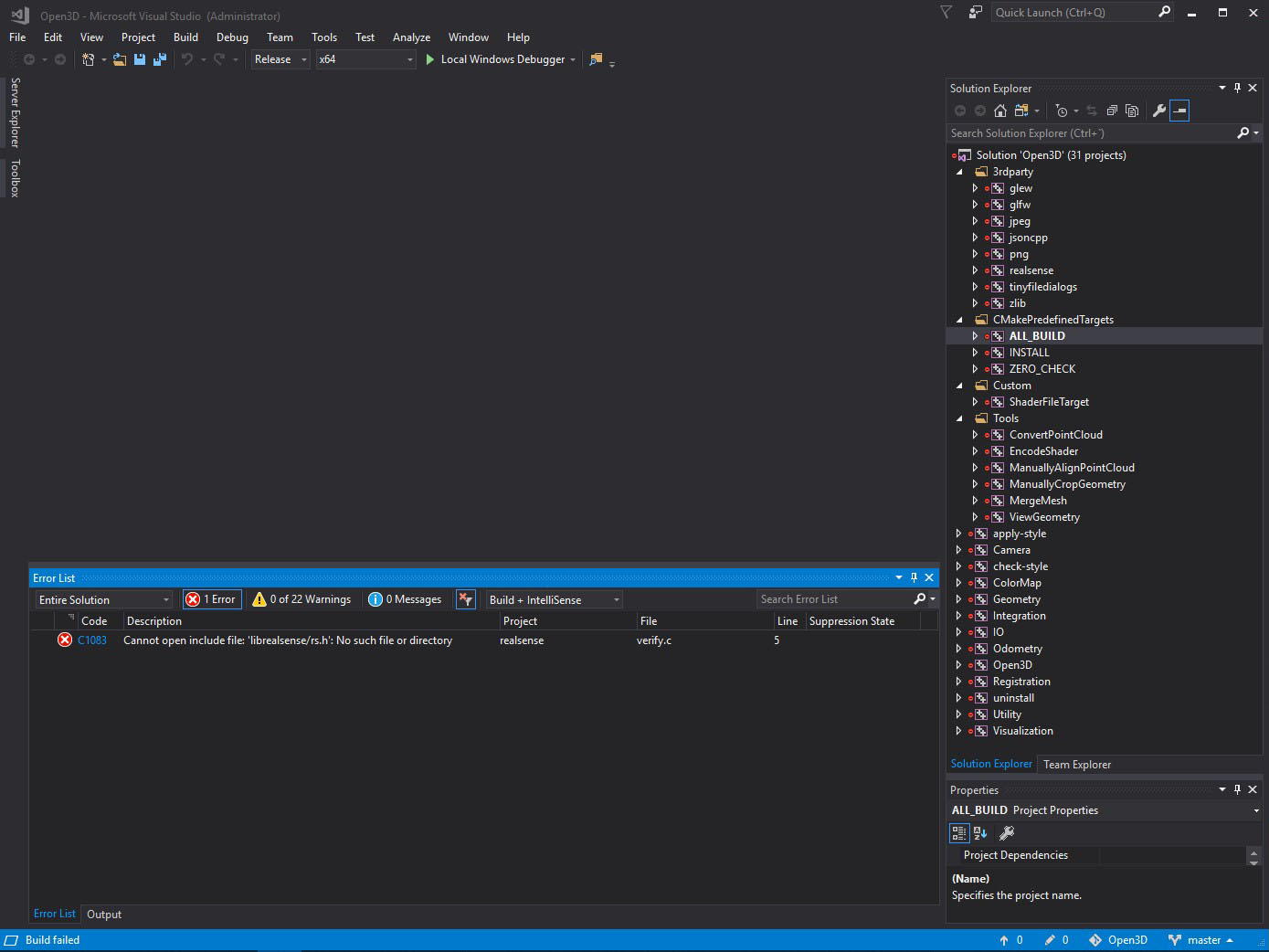
Task: Start Local Windows Debugger with green arrow
Action: (430, 59)
